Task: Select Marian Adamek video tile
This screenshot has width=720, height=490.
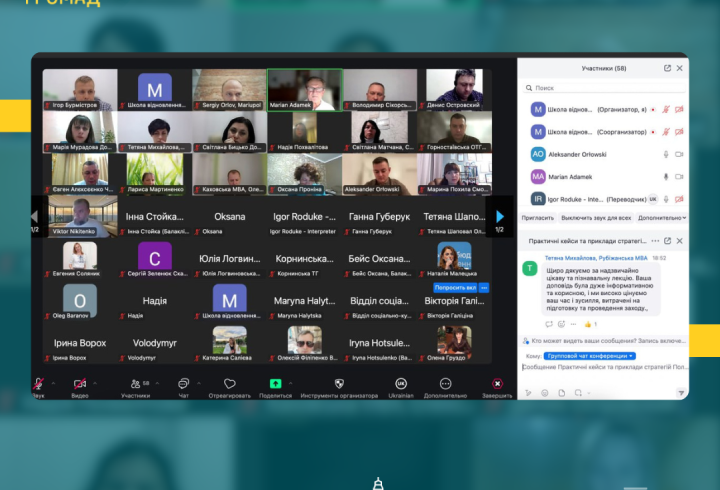Action: pos(304,90)
